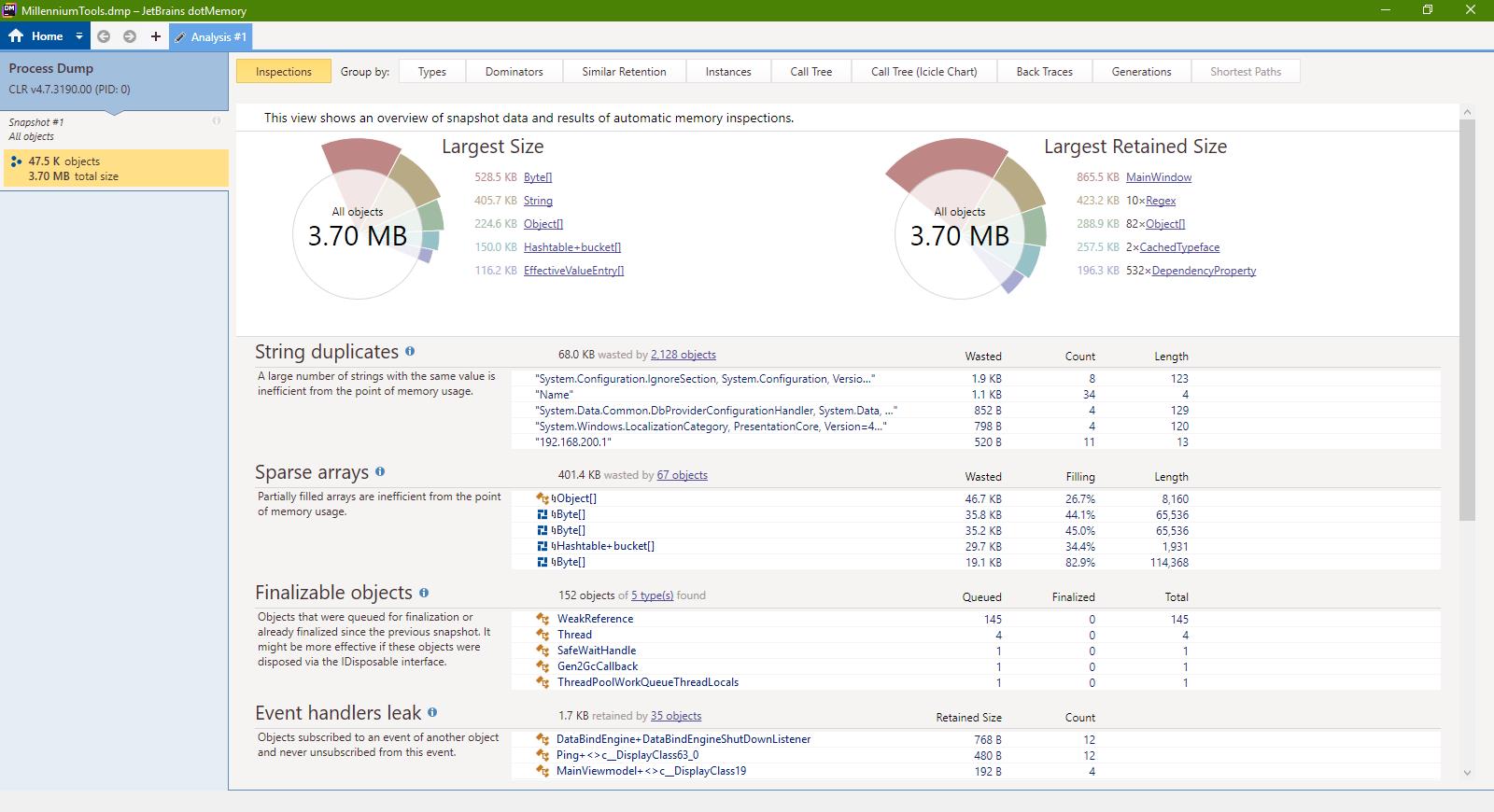The height and width of the screenshot is (812, 1494).
Task: Open the MainWindow retained size link
Action: click(1158, 177)
